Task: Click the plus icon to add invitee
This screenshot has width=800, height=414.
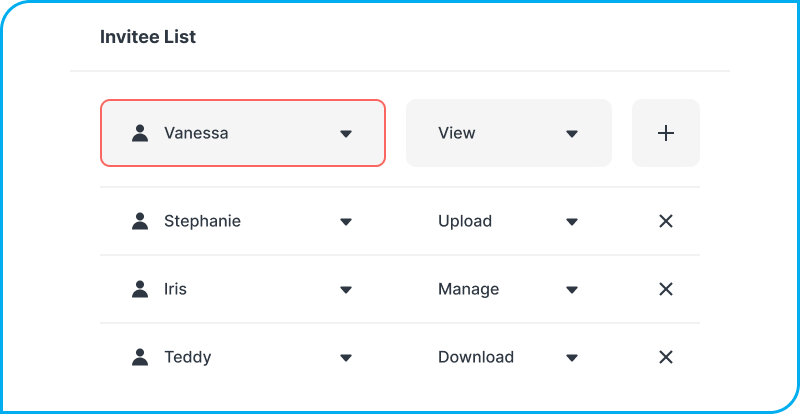Action: [x=666, y=133]
